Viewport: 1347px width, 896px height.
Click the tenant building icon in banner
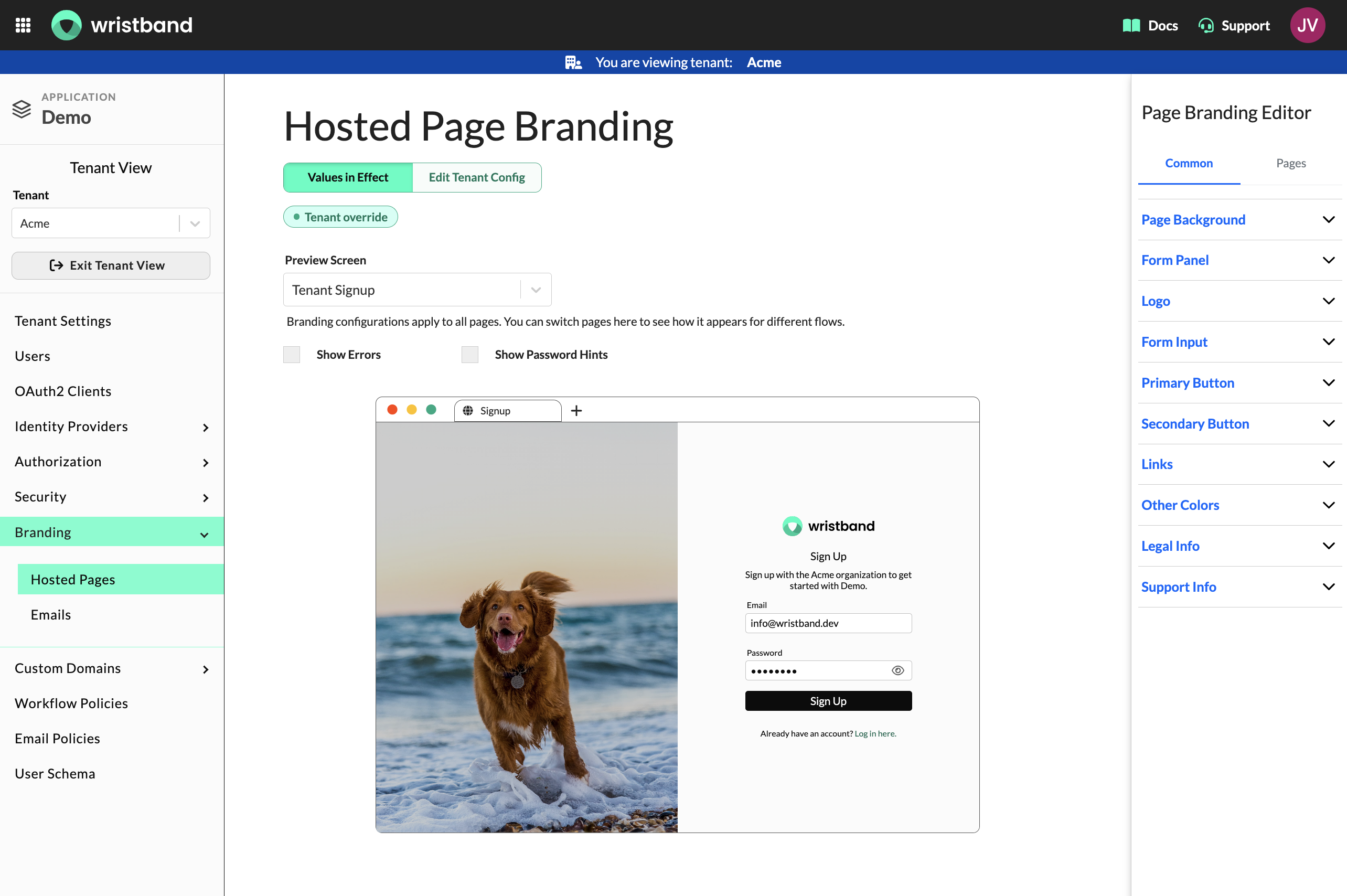(x=573, y=62)
